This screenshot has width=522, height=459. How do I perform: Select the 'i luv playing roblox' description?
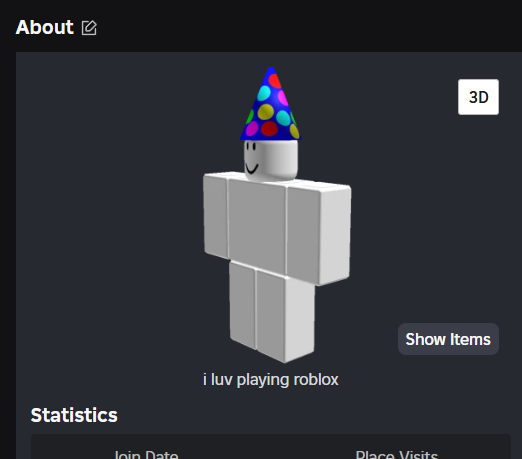coord(271,380)
